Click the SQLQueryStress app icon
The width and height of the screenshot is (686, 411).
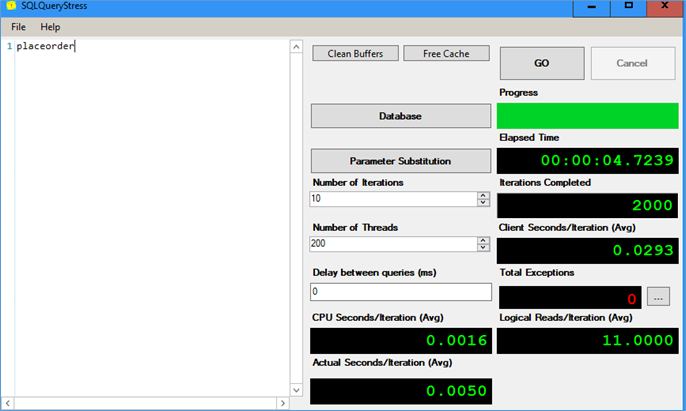click(11, 6)
